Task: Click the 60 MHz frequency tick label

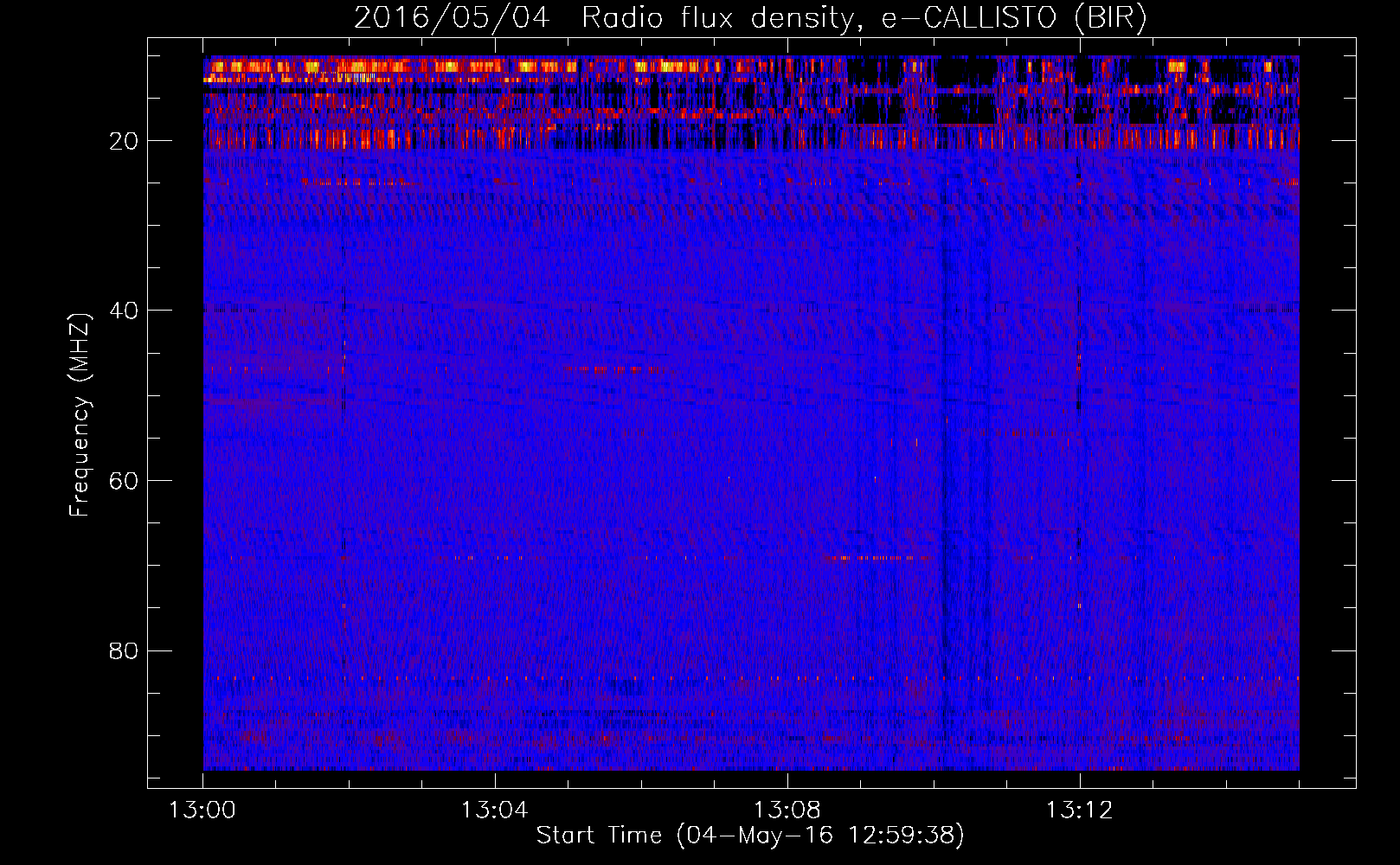Action: [125, 481]
